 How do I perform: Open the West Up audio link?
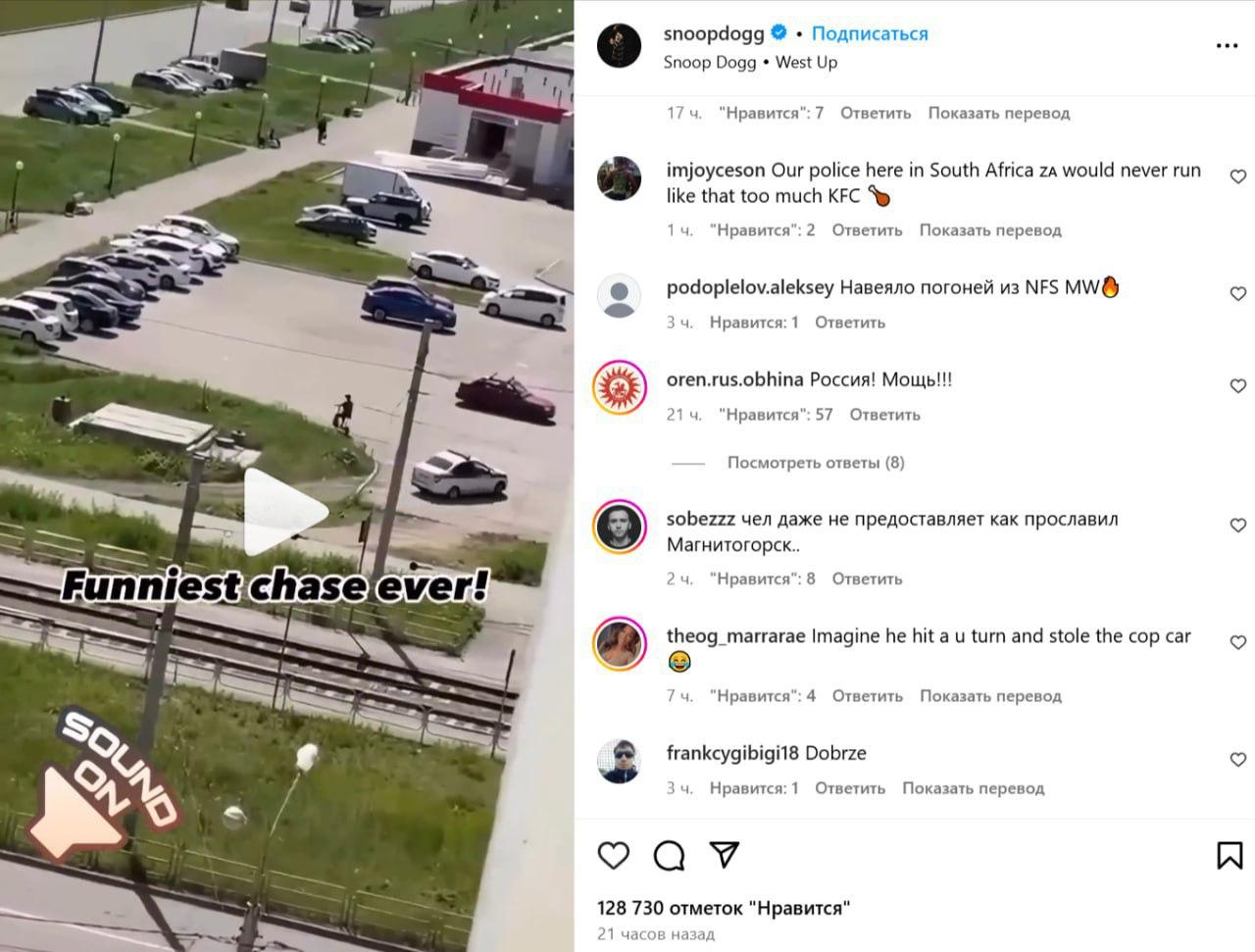click(x=806, y=62)
